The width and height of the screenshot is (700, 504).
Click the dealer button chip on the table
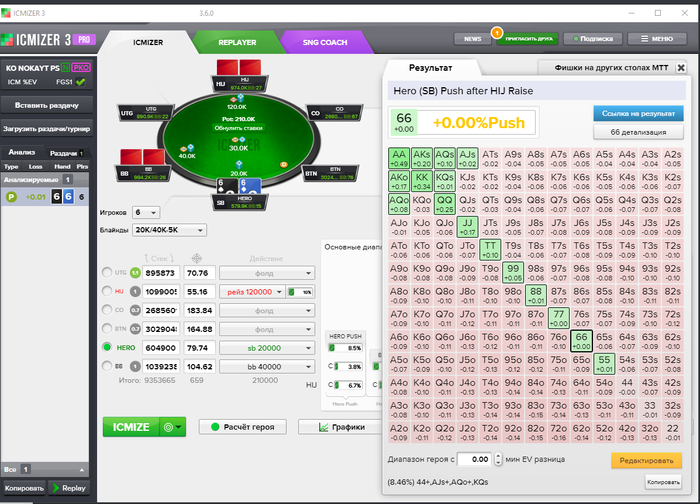[x=283, y=164]
